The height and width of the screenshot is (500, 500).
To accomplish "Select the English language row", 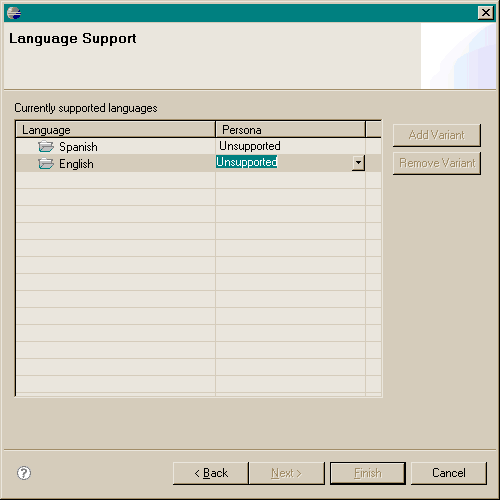I will [x=198, y=163].
